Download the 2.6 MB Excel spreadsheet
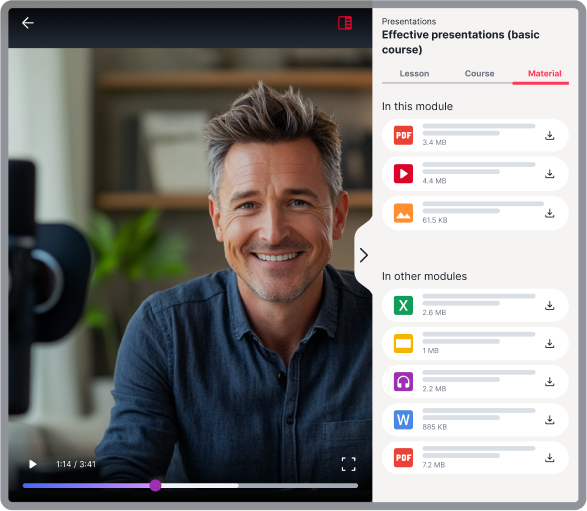 pos(549,305)
